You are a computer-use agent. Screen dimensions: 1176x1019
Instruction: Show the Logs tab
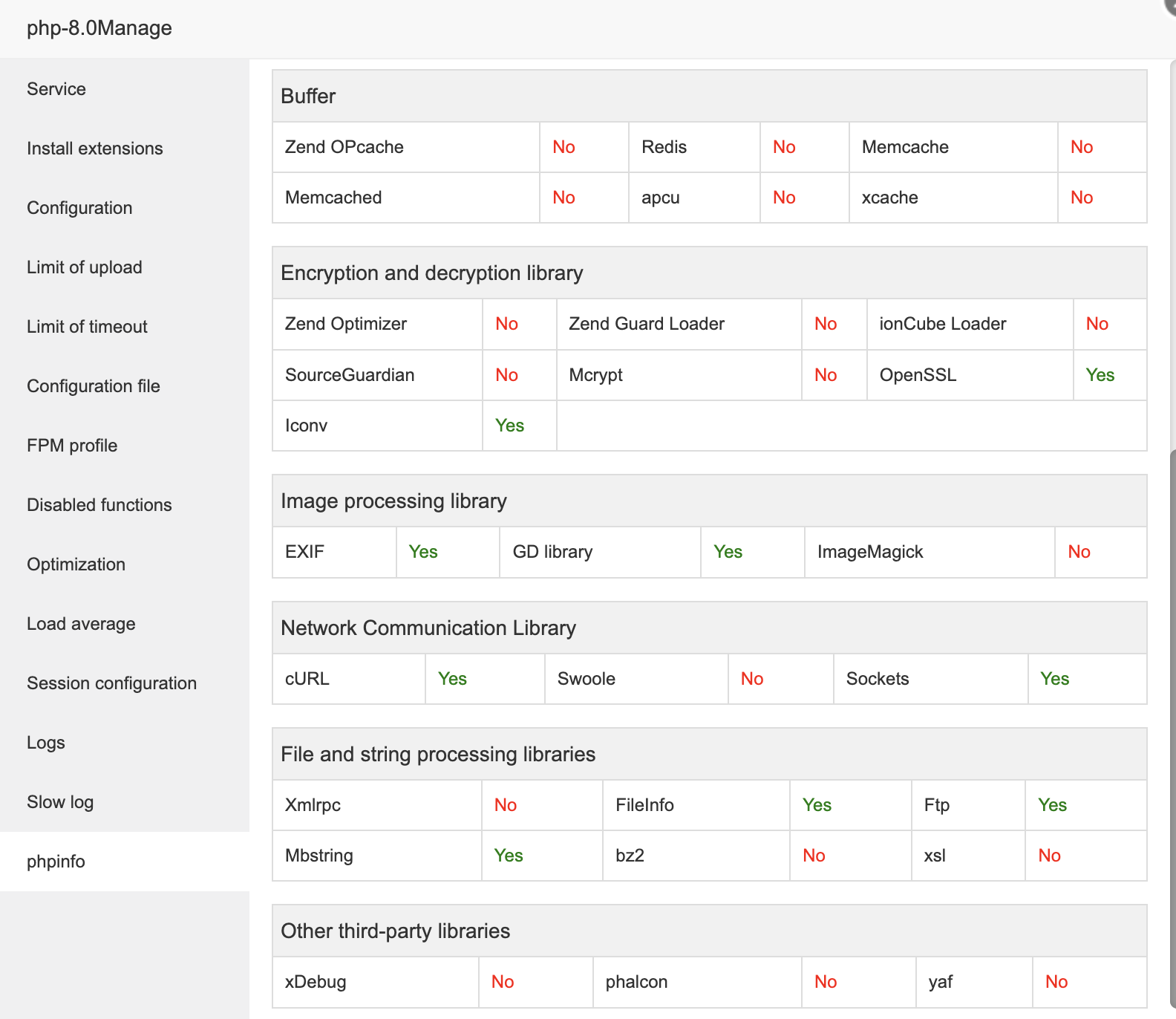click(x=46, y=743)
